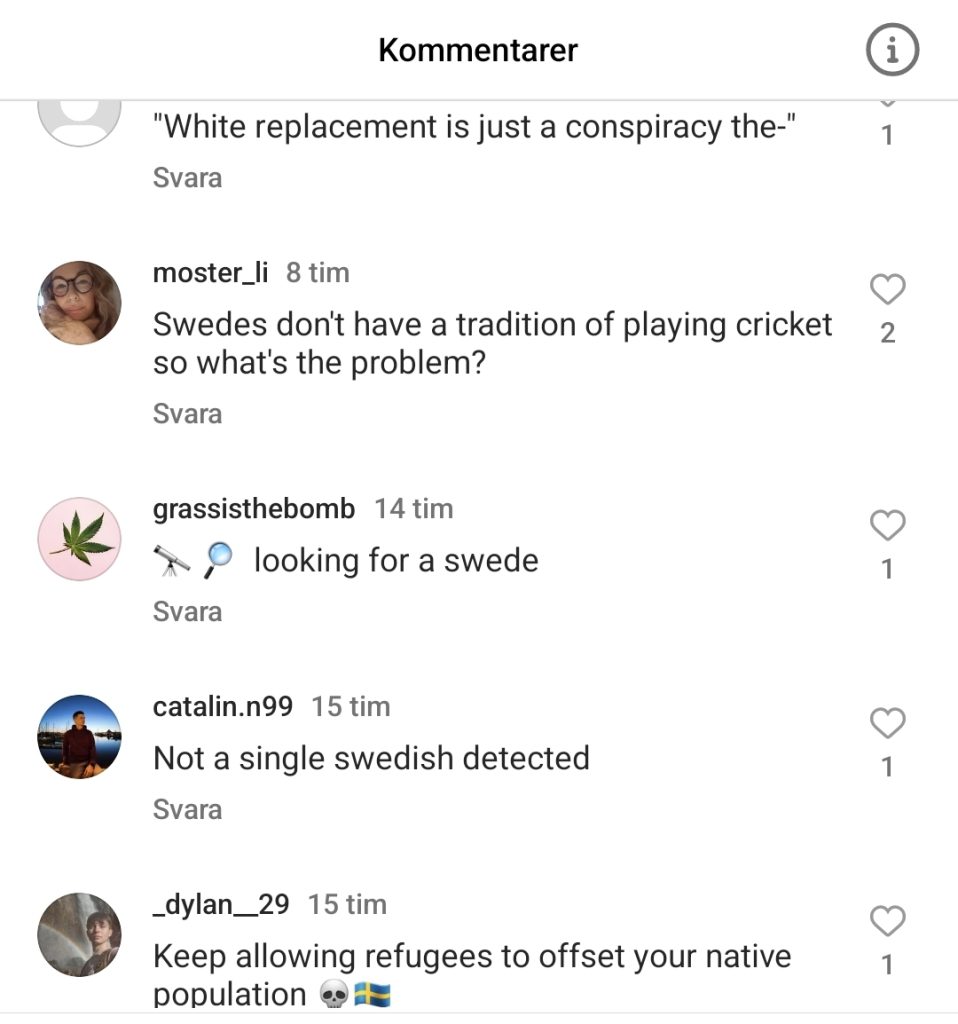
Task: Tap the Kommentarer header title
Action: (x=478, y=50)
